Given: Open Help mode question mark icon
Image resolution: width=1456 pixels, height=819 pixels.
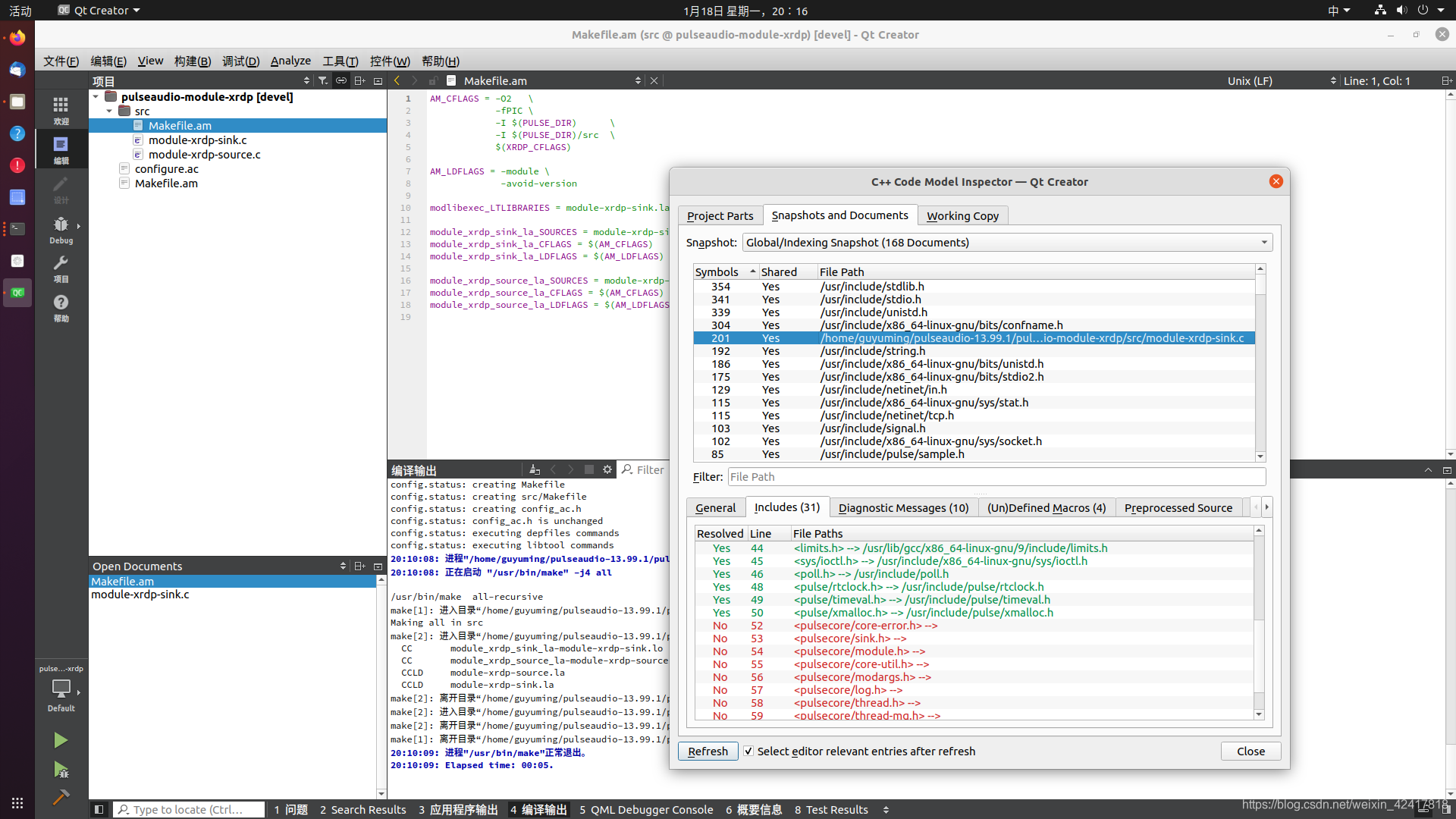Looking at the screenshot, I should pyautogui.click(x=61, y=307).
